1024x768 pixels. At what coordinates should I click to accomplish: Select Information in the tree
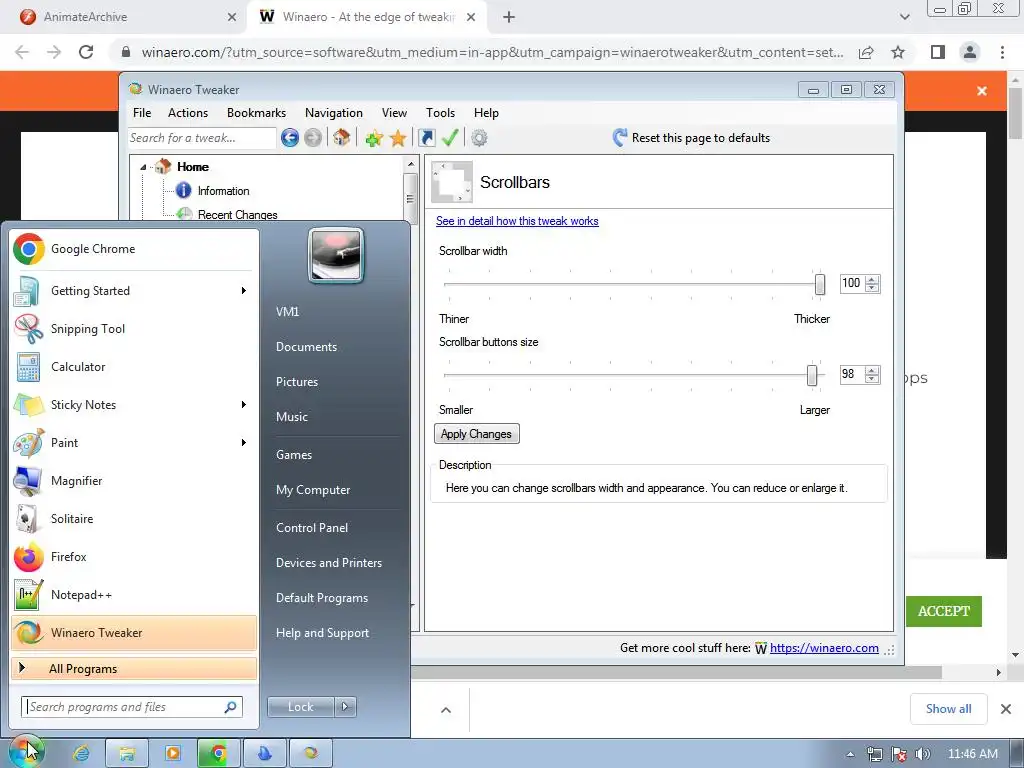[x=223, y=191]
